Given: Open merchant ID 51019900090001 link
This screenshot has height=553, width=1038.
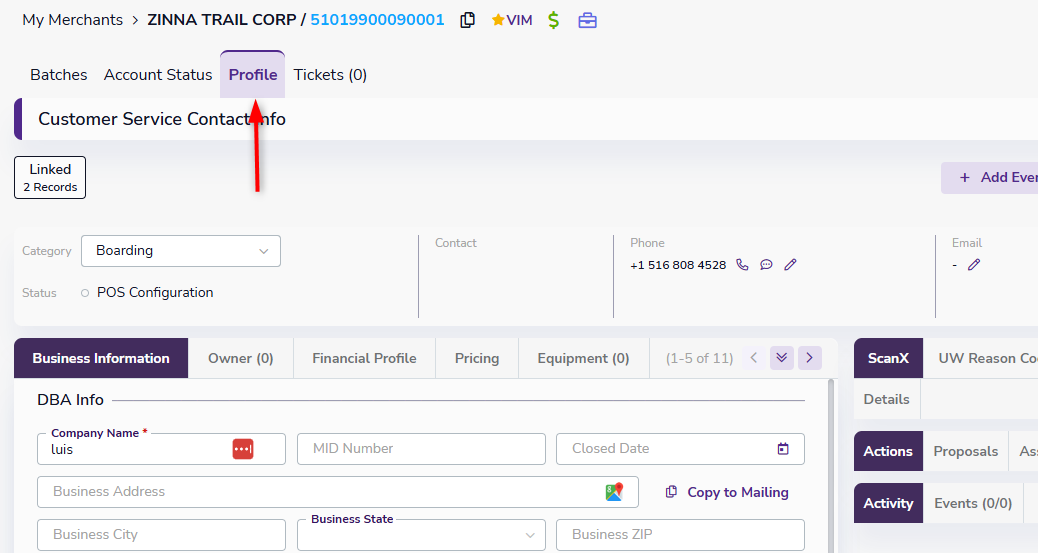Looking at the screenshot, I should (x=377, y=20).
